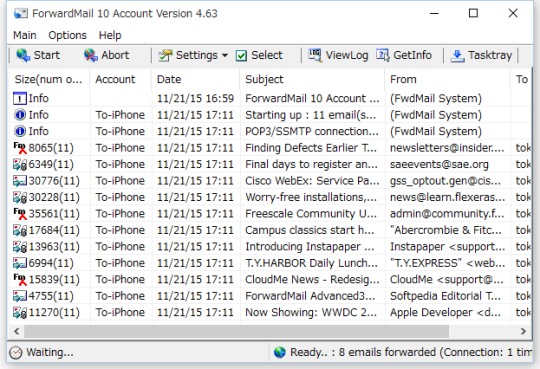Click the Start button label

(x=46, y=55)
